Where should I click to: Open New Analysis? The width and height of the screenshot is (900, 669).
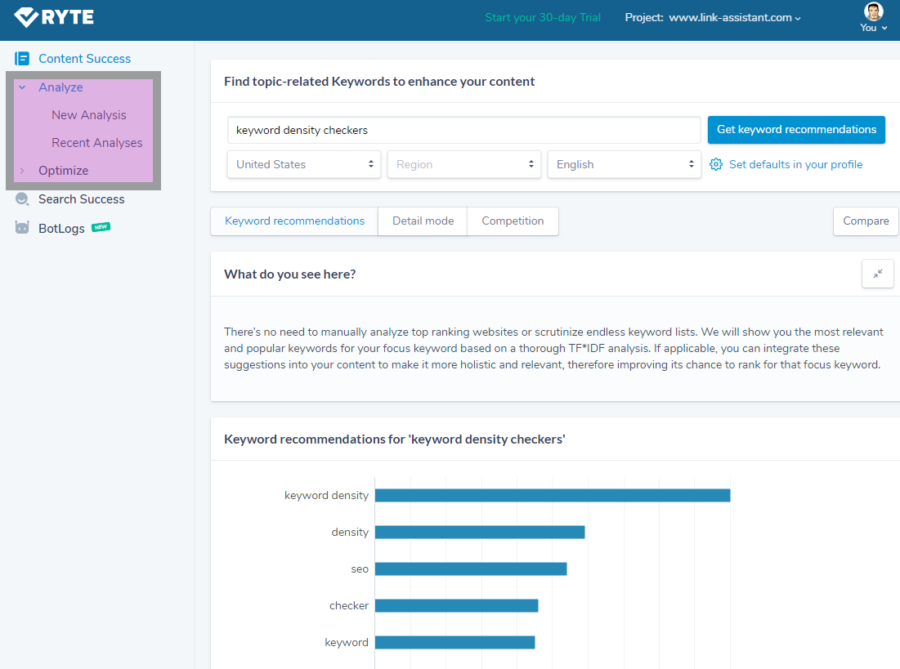pos(89,115)
